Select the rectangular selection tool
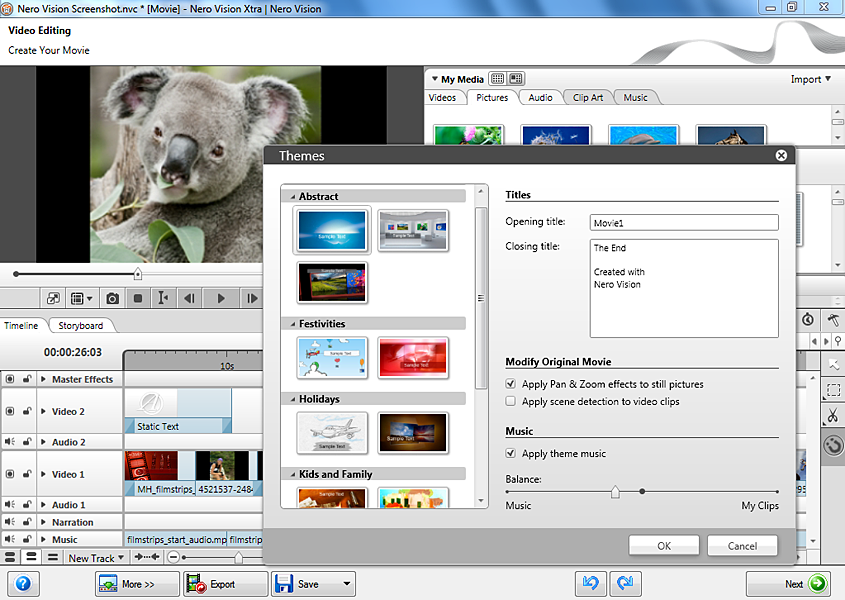 pos(834,391)
